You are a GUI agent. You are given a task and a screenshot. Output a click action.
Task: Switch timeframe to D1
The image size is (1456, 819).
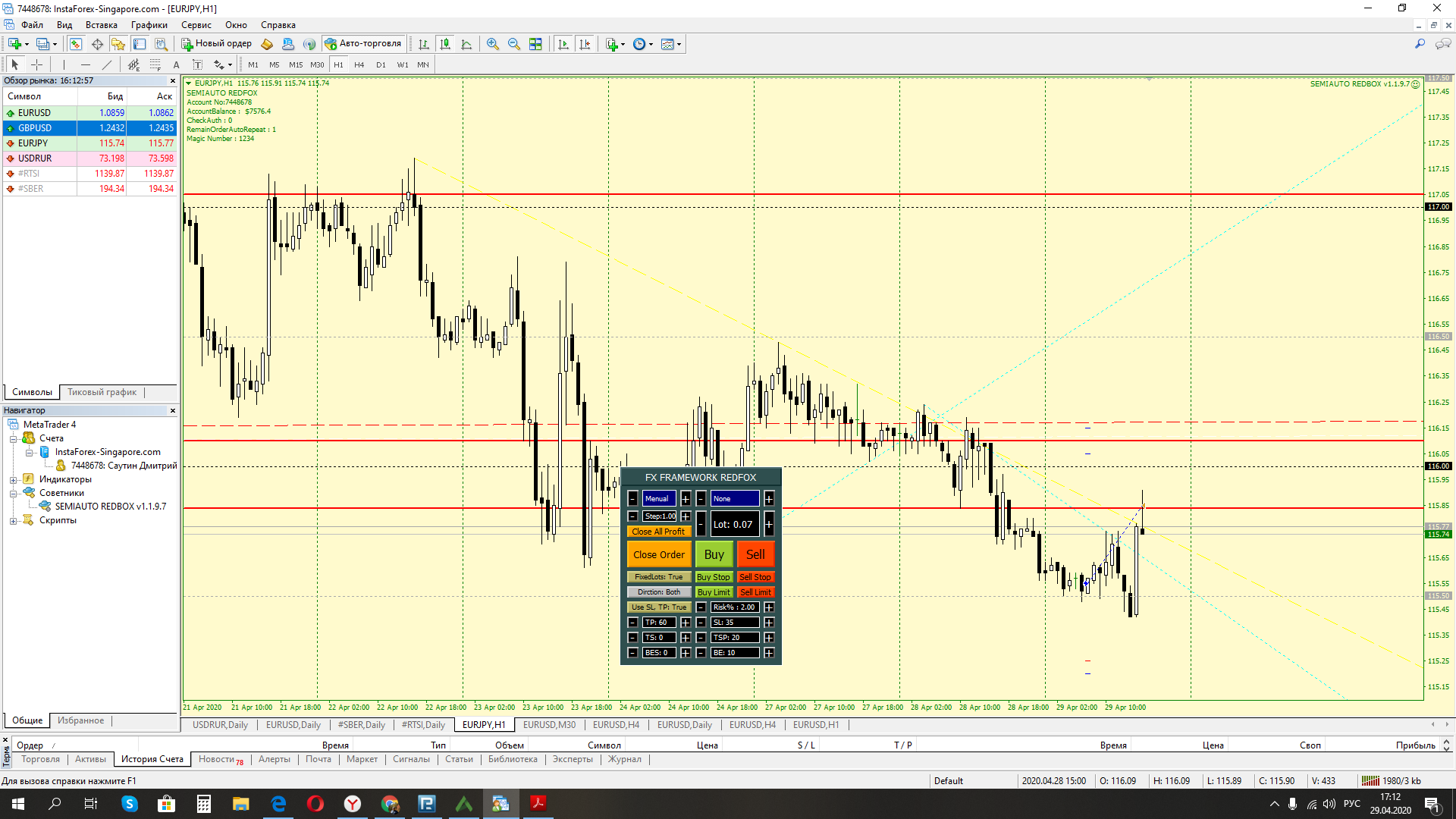pyautogui.click(x=381, y=64)
